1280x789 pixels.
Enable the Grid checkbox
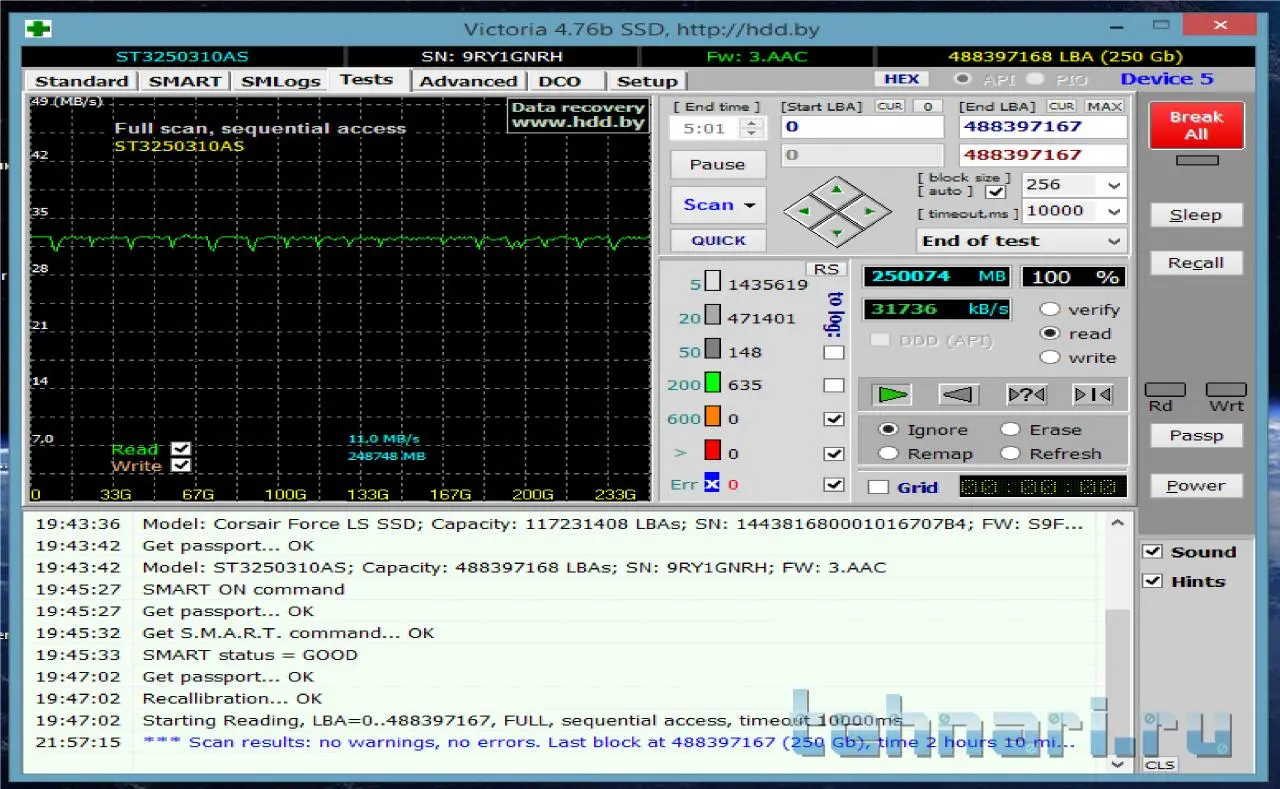878,487
